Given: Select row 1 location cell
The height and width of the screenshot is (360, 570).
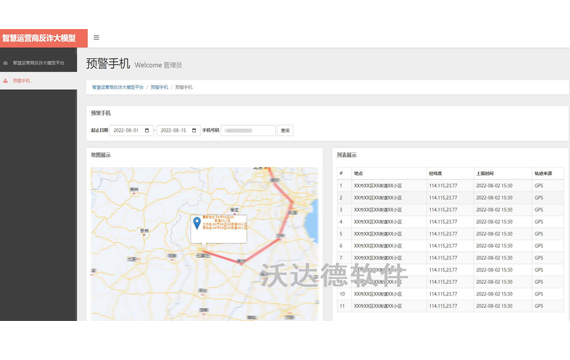Looking at the screenshot, I should [389, 185].
